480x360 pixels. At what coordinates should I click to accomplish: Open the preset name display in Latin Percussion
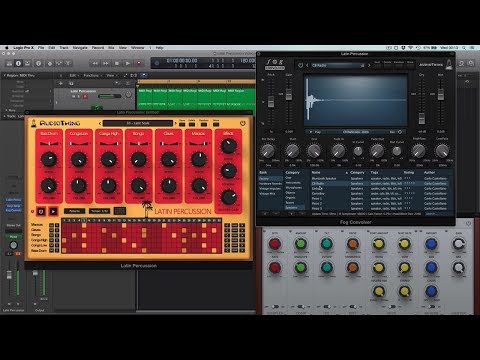[x=138, y=124]
